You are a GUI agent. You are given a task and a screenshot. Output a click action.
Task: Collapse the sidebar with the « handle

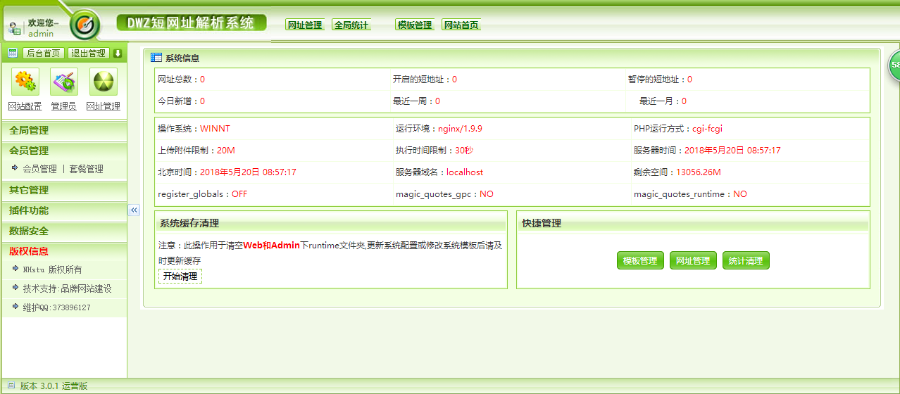134,210
